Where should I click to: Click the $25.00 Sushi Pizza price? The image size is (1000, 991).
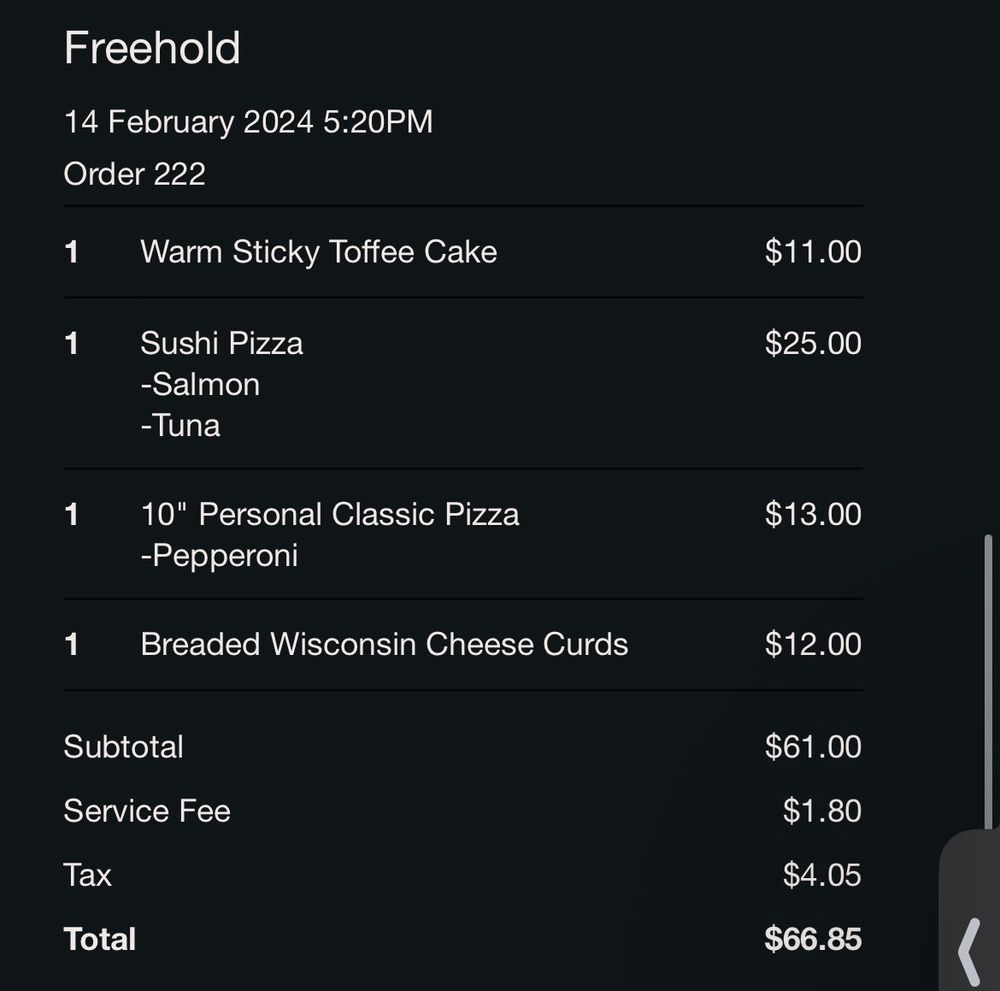coord(812,343)
